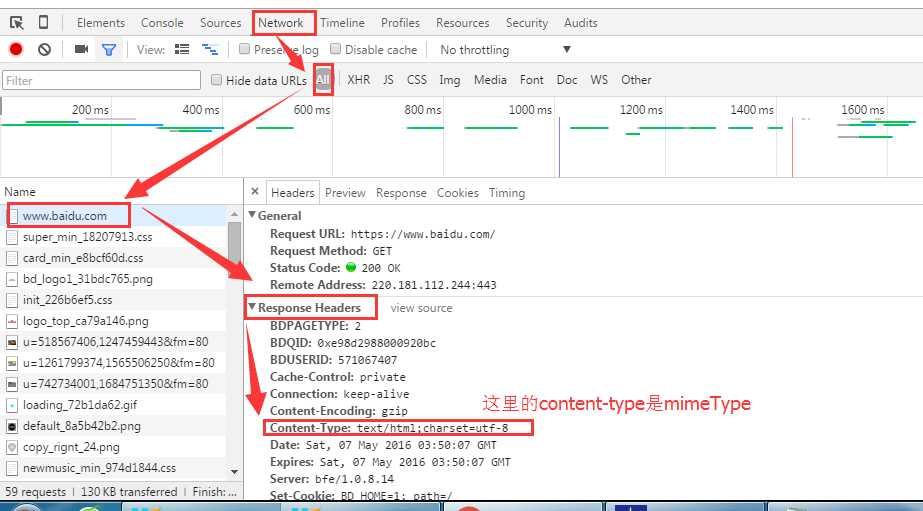Filter requests by WS
923x511 pixels.
(599, 79)
